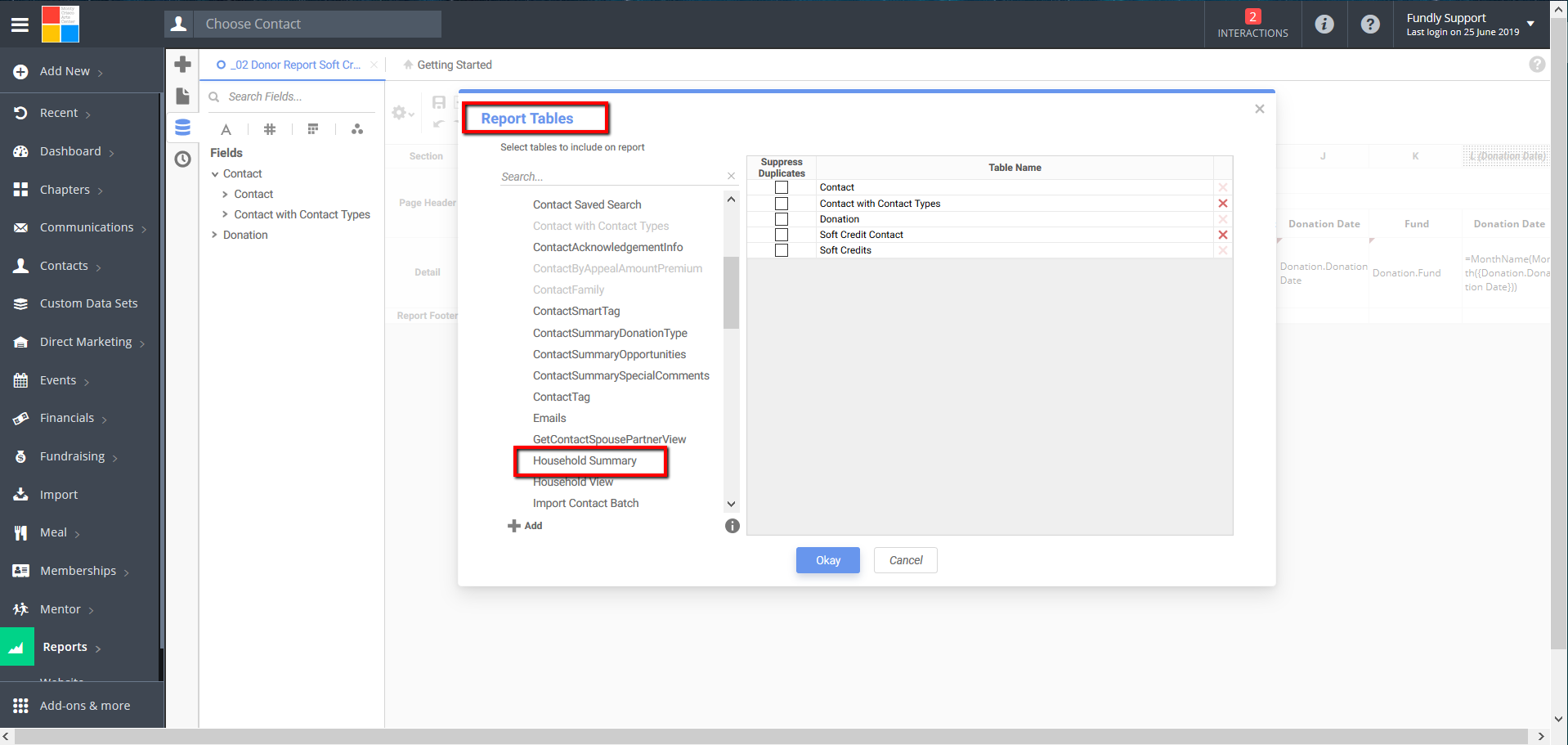The width and height of the screenshot is (1568, 745).
Task: Select the database stack icon in the report sidebar
Action: point(182,128)
